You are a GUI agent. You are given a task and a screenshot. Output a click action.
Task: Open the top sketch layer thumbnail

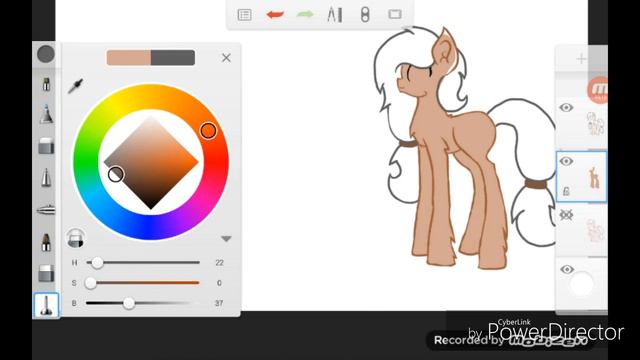tap(596, 124)
